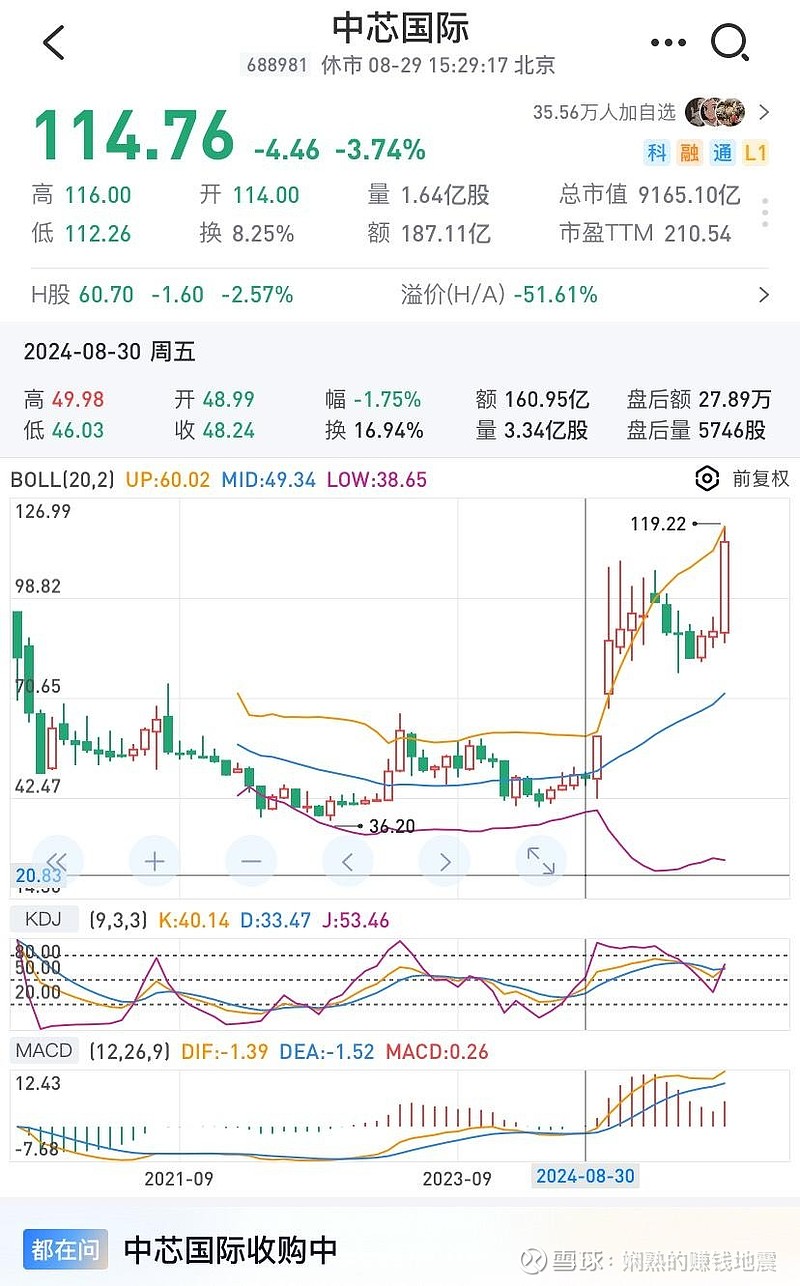Expand chart fullscreen via diagonal arrows icon

point(540,860)
